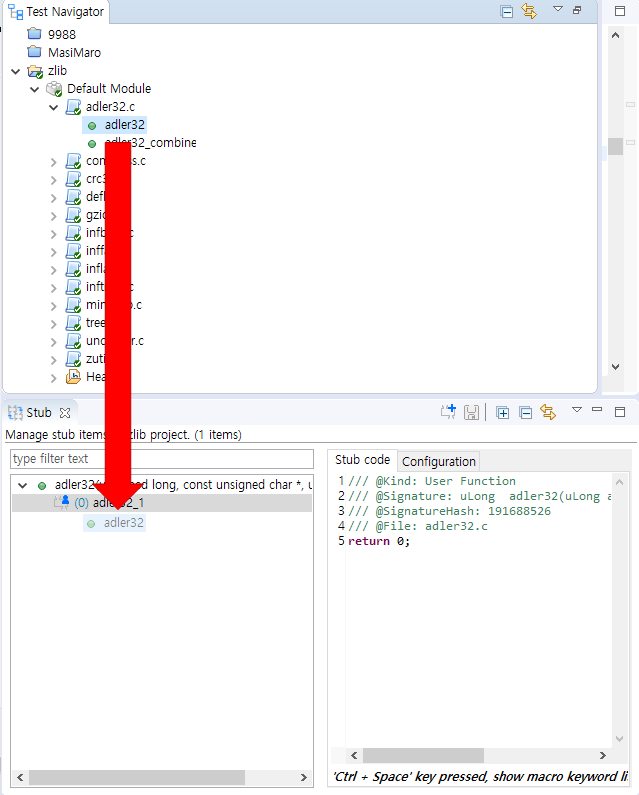Open Stub view menu triangle

577,410
